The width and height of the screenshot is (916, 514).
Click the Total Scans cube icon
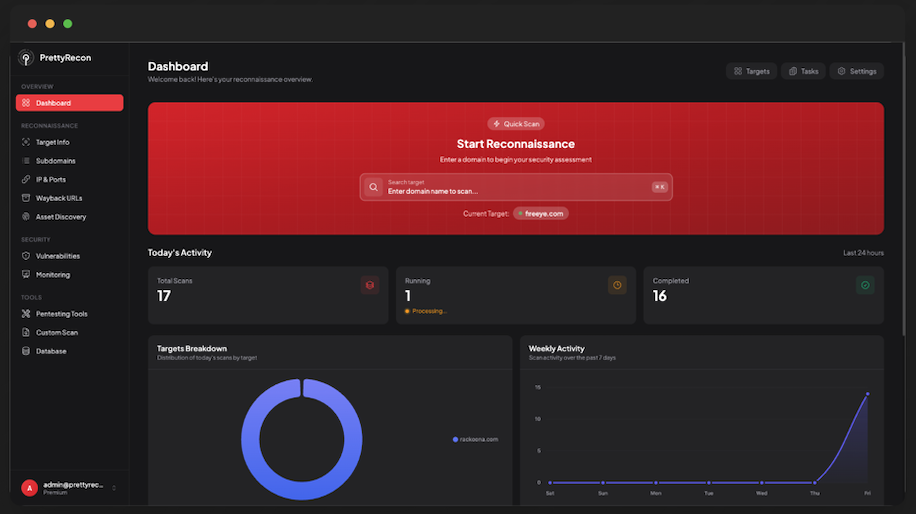pos(370,285)
